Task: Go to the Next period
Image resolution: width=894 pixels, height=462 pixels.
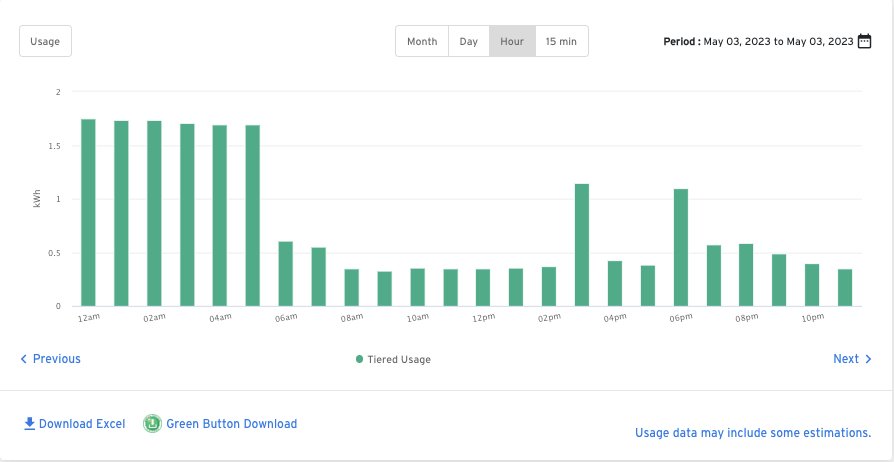Action: [845, 359]
